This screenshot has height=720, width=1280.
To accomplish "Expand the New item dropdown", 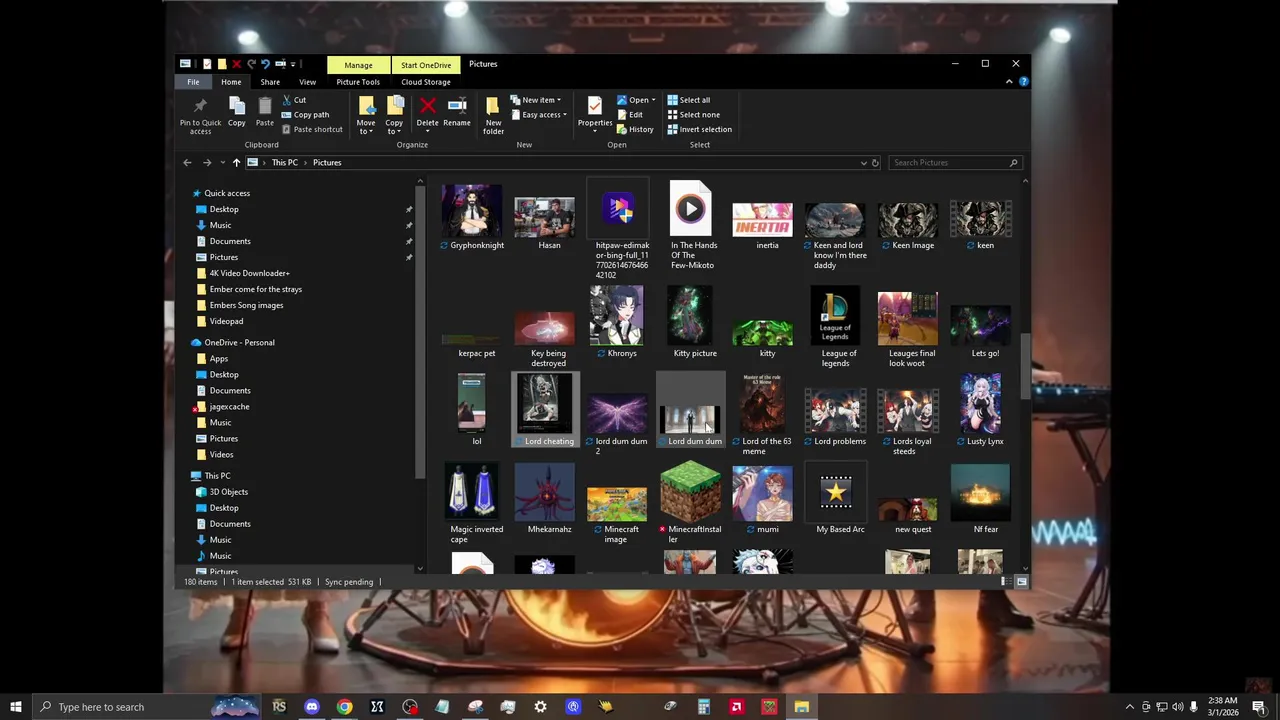I will point(535,100).
